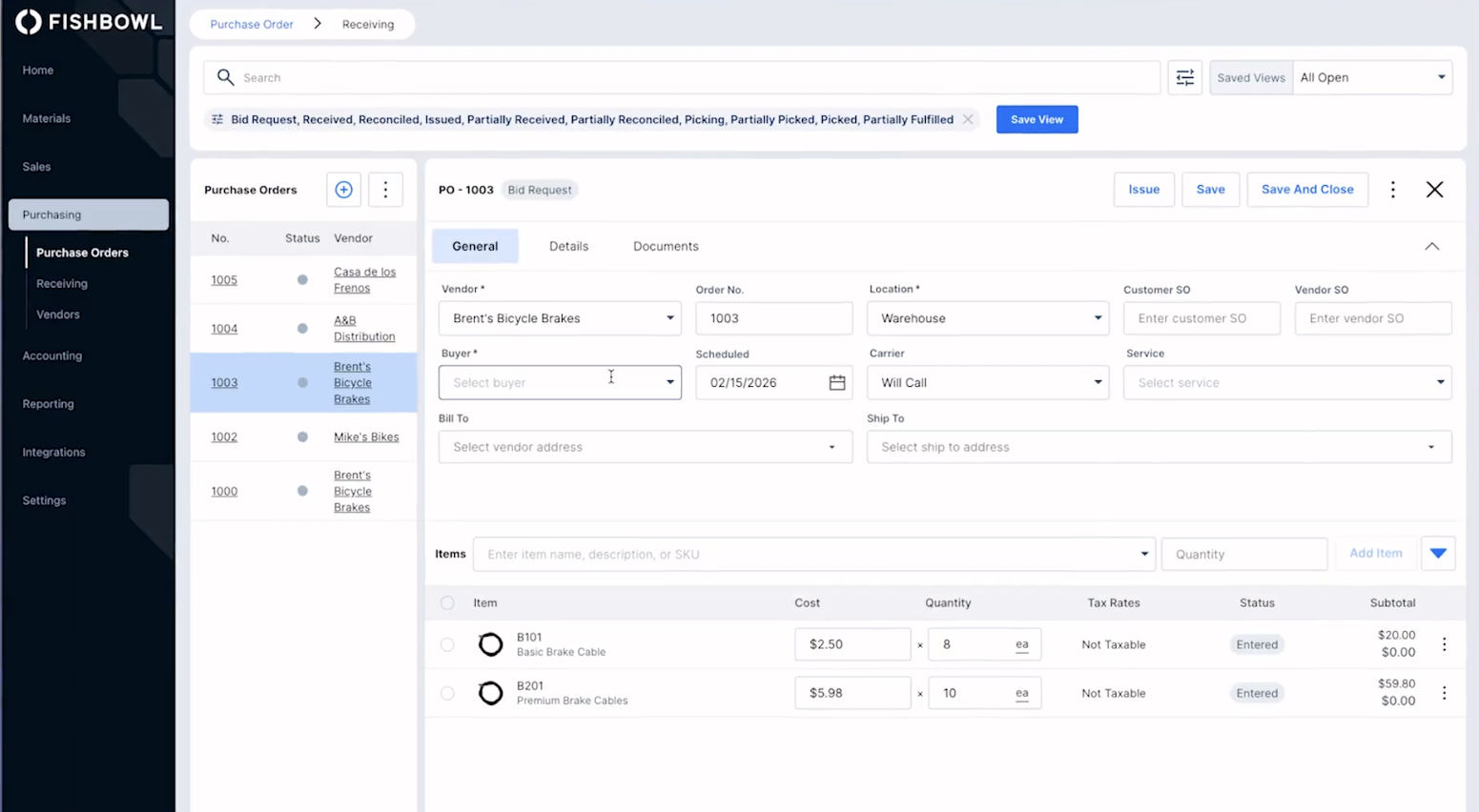Viewport: 1479px width, 812px height.
Task: Select all items via the header circle
Action: coord(447,602)
